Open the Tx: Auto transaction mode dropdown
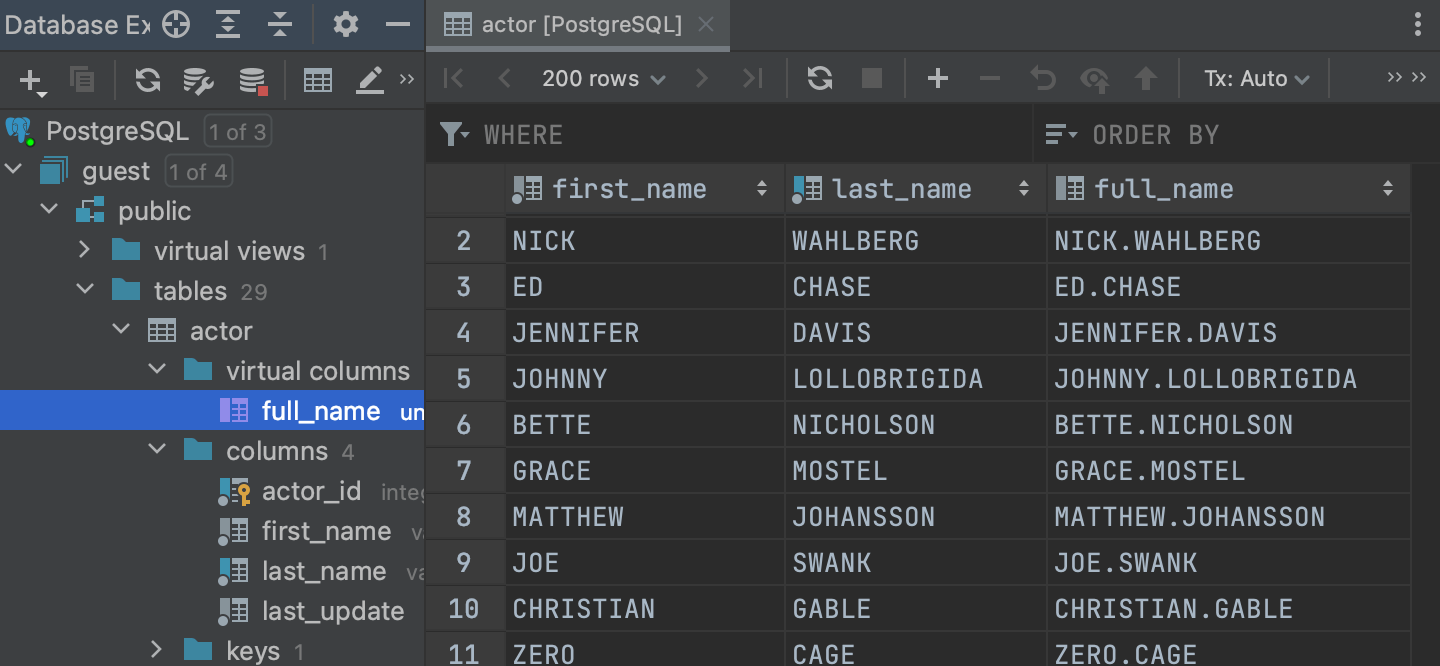 pyautogui.click(x=1257, y=78)
